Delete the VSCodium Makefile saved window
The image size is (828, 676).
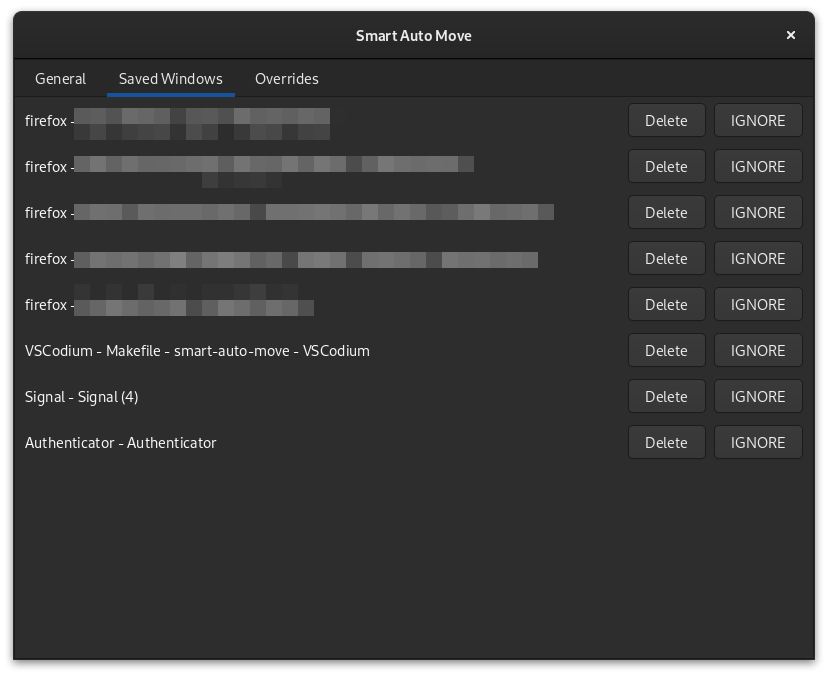(666, 350)
